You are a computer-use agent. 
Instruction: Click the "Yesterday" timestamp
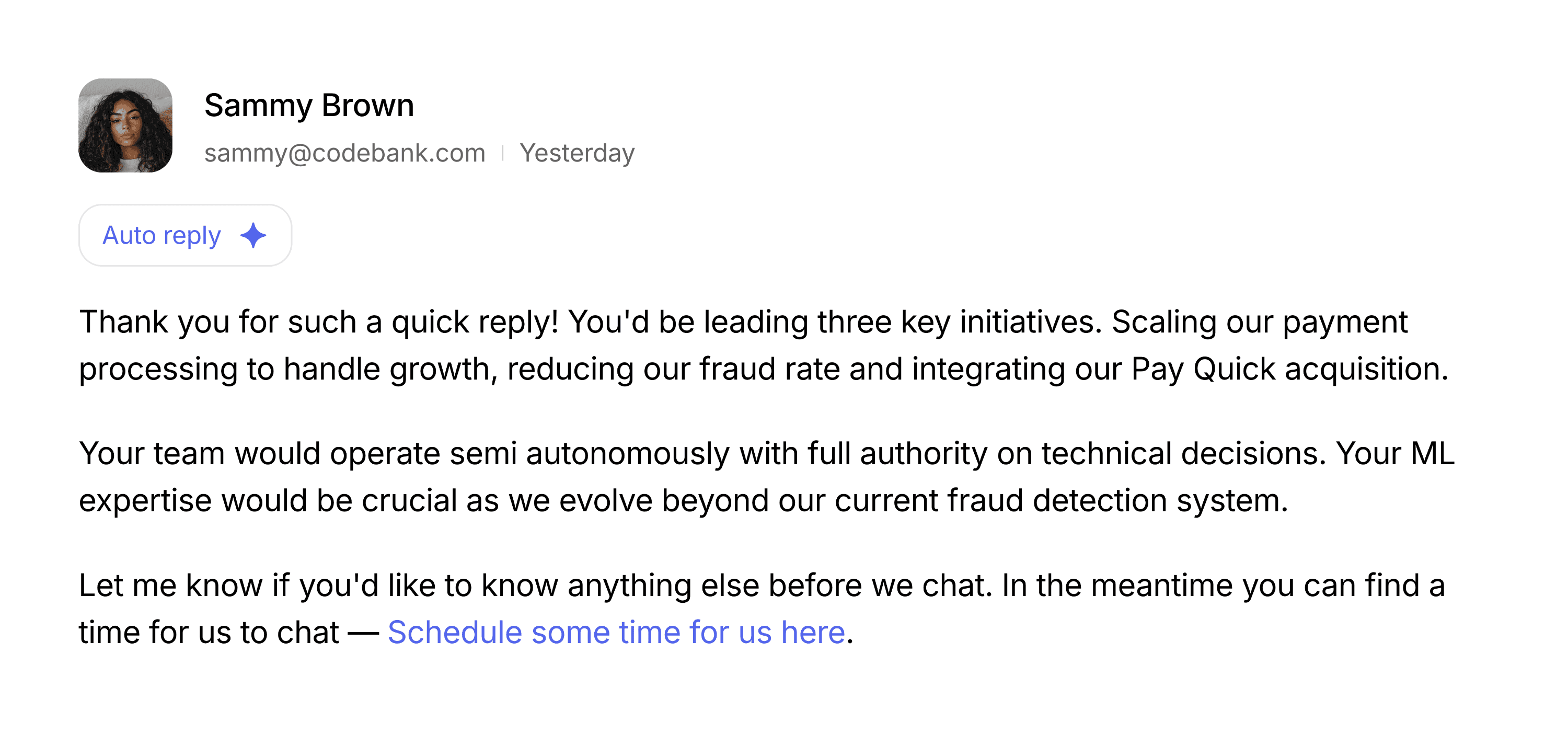point(577,153)
